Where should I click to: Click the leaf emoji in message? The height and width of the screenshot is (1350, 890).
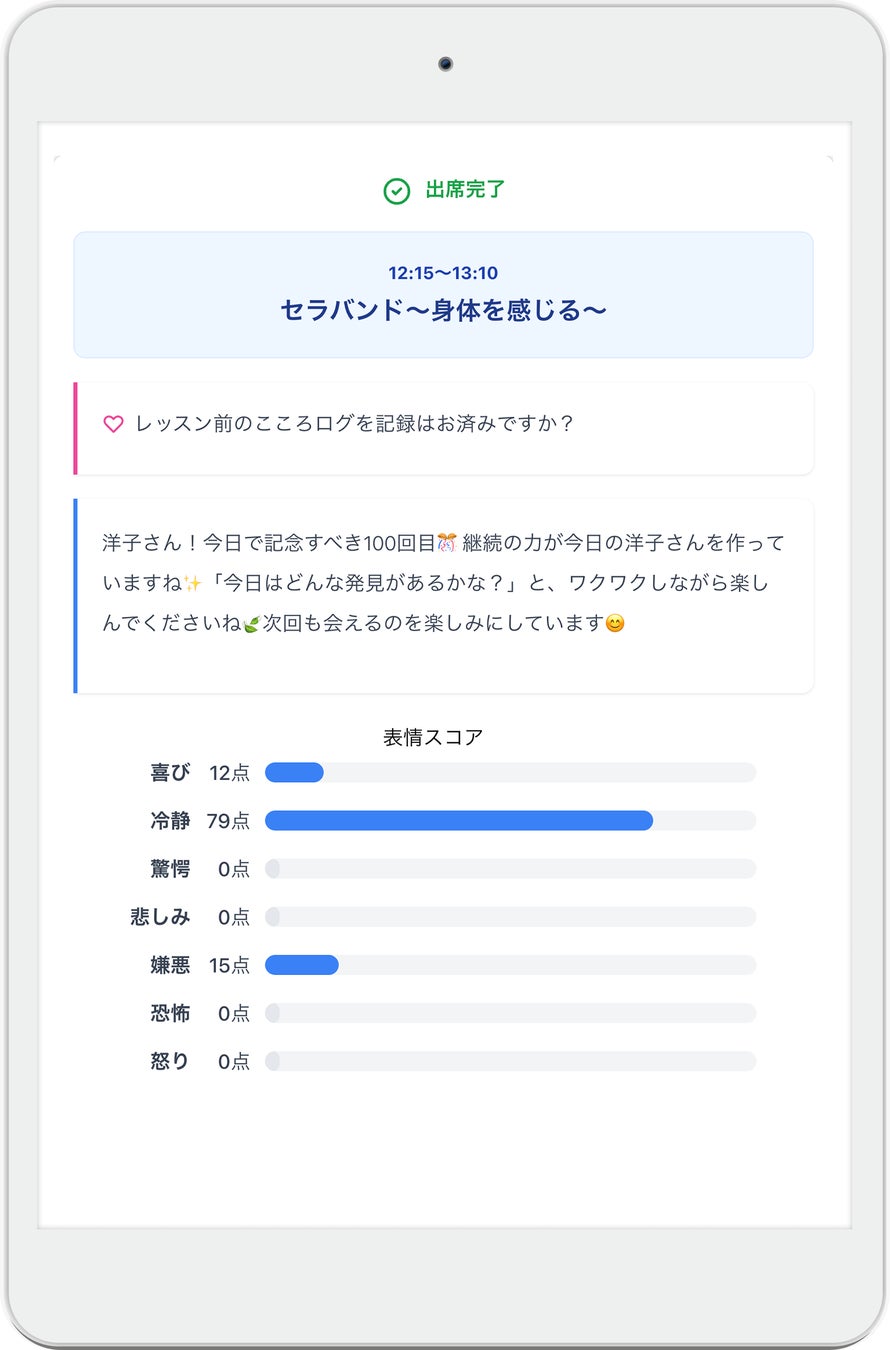pyautogui.click(x=252, y=624)
